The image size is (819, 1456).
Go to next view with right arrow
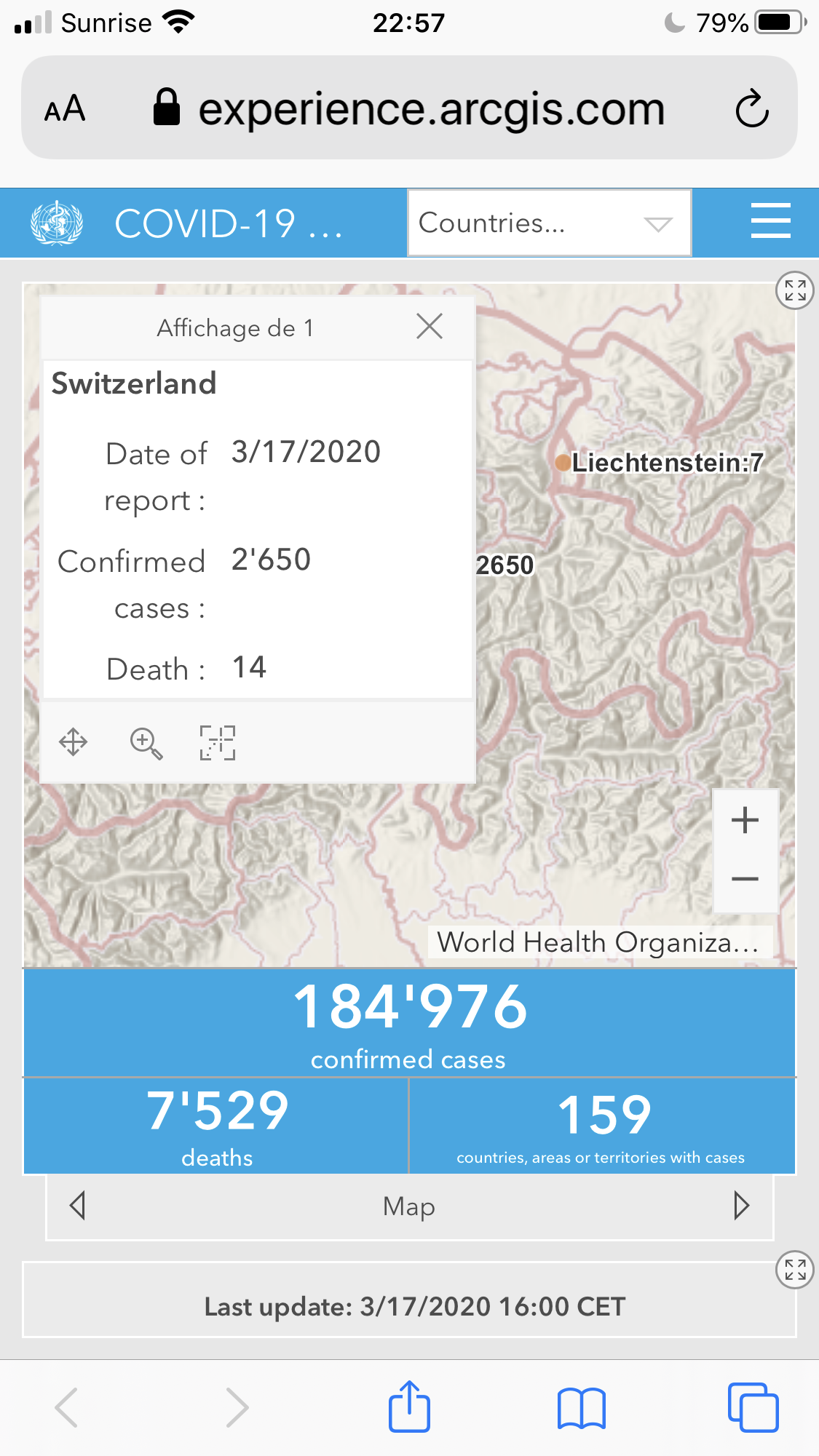coord(741,1206)
